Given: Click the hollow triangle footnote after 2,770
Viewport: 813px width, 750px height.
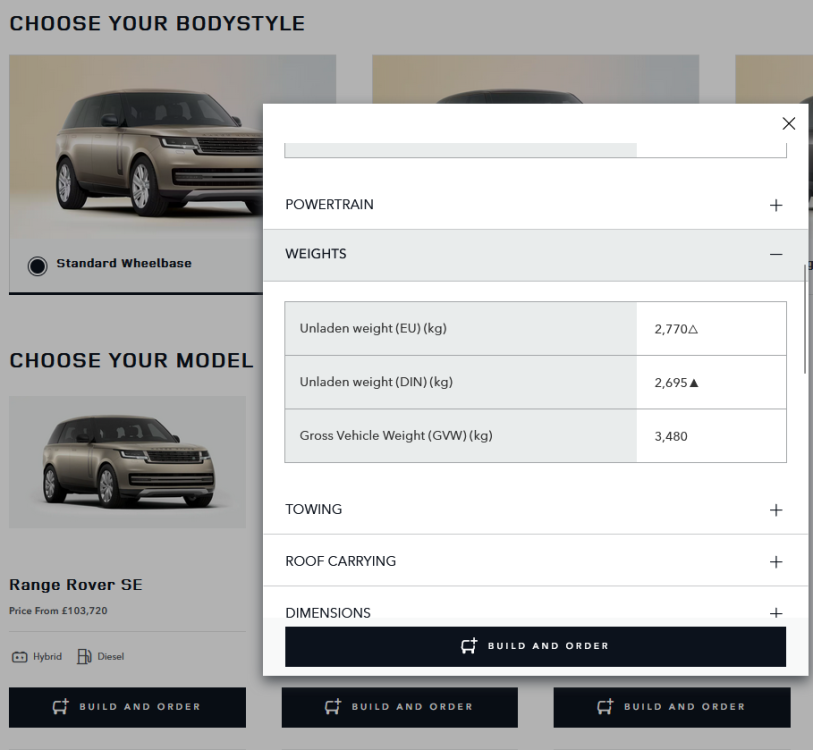Looking at the screenshot, I should [x=694, y=329].
